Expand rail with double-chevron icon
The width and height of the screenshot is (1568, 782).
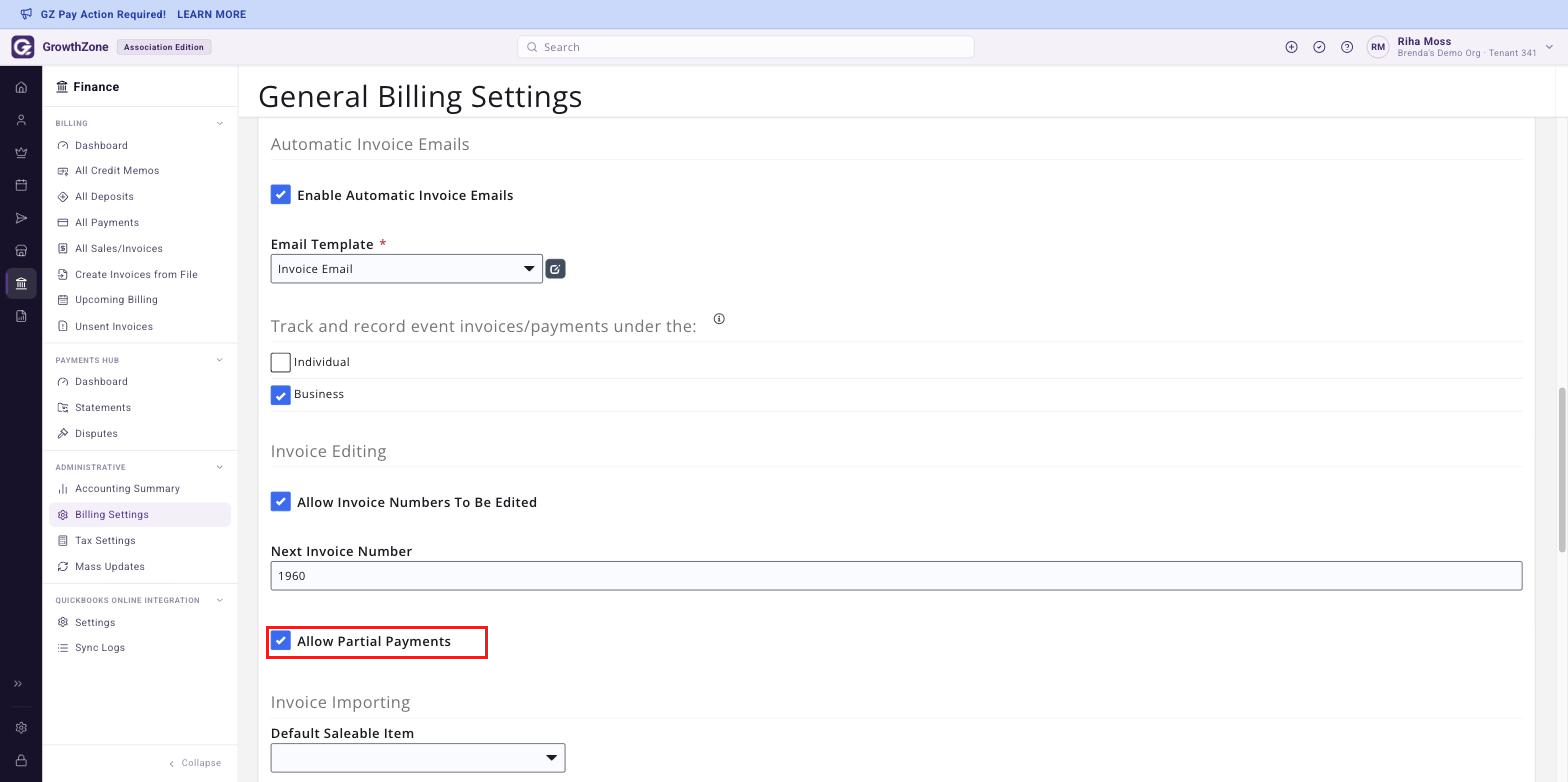tap(18, 684)
